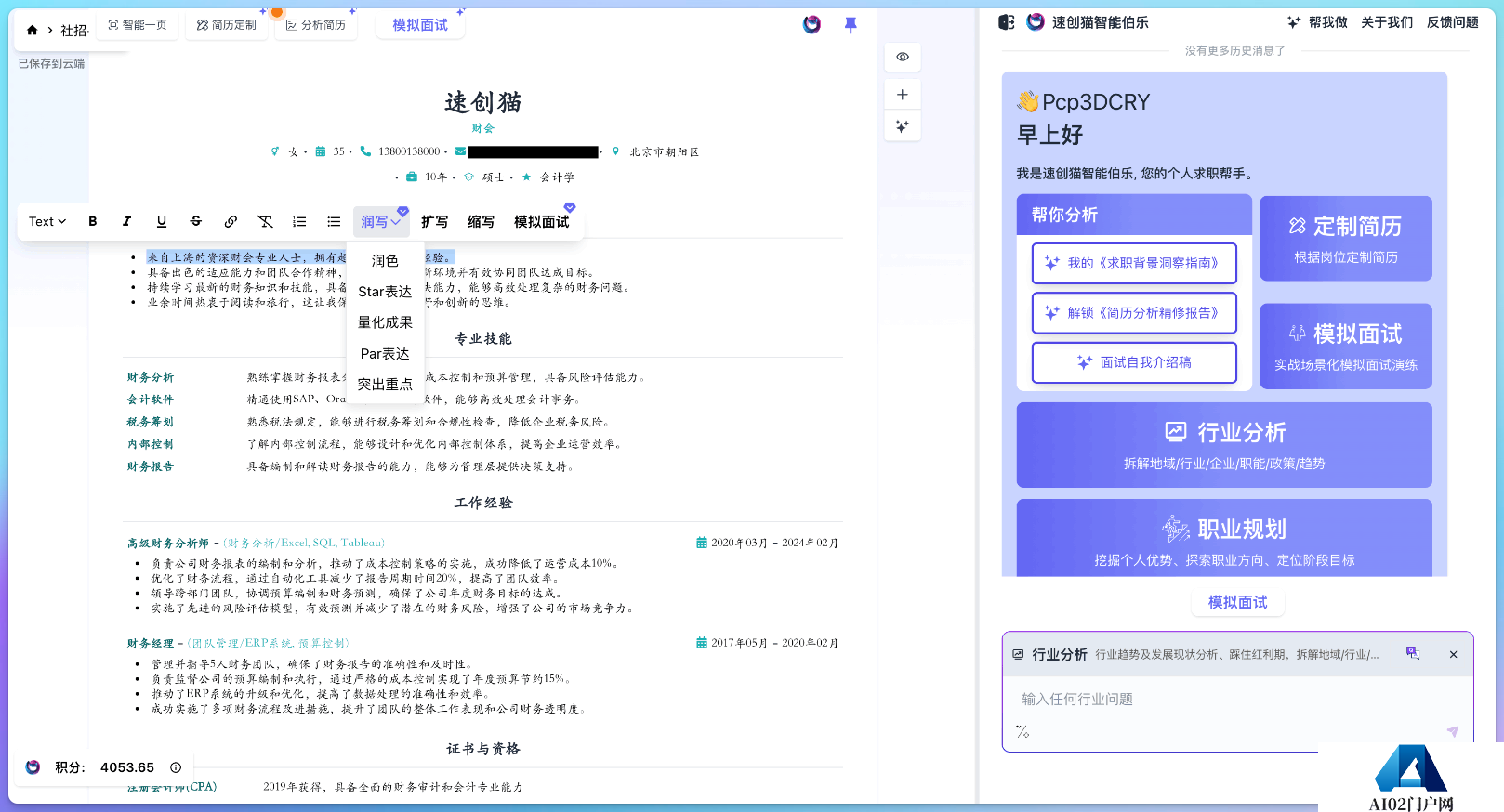Open 我的《求职背景洞察指南》
Screen dimensions: 1504x812
(1134, 263)
